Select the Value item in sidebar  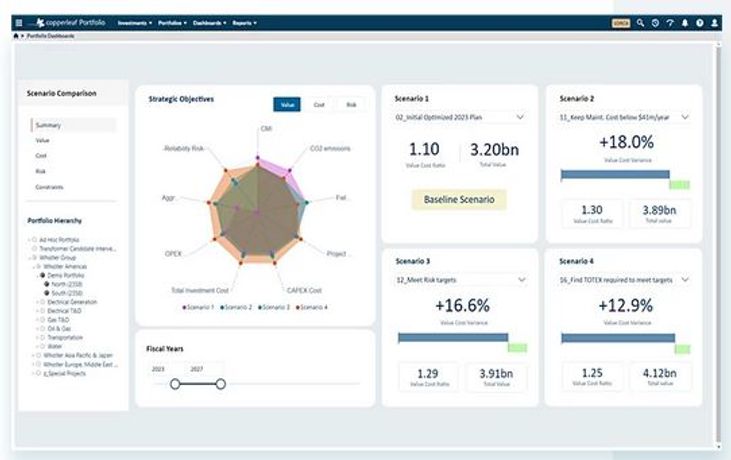(42, 140)
